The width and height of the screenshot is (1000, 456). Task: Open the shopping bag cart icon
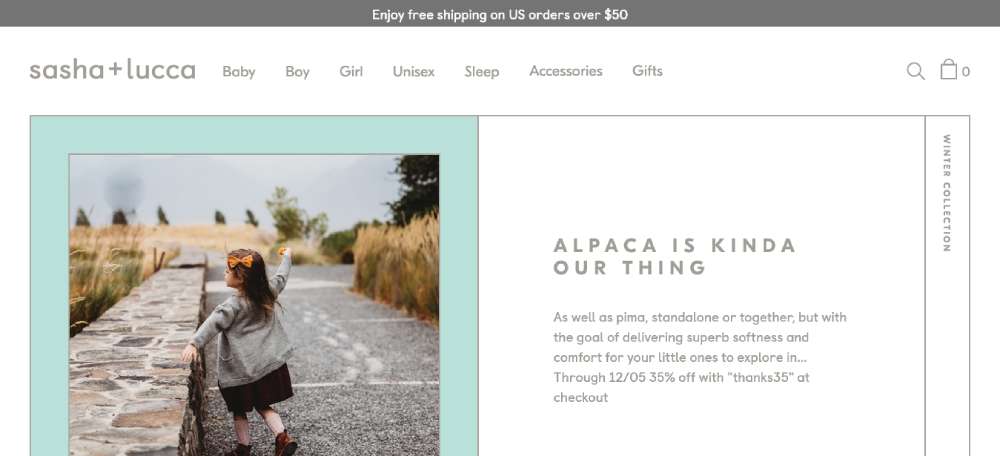coord(948,70)
